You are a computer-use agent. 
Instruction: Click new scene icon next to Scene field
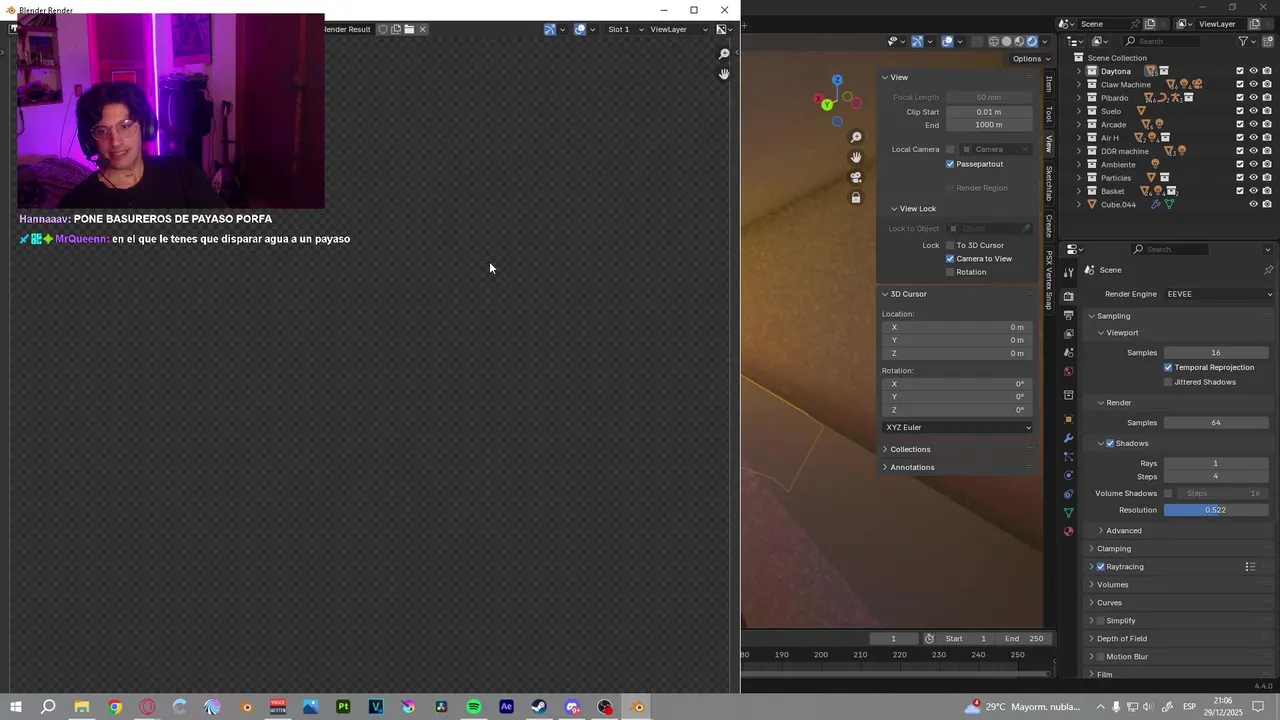pos(1150,24)
